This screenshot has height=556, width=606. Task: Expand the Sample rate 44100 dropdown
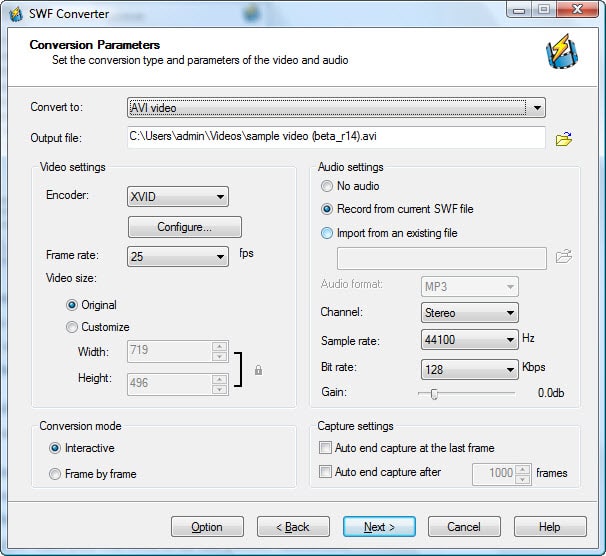(x=470, y=340)
